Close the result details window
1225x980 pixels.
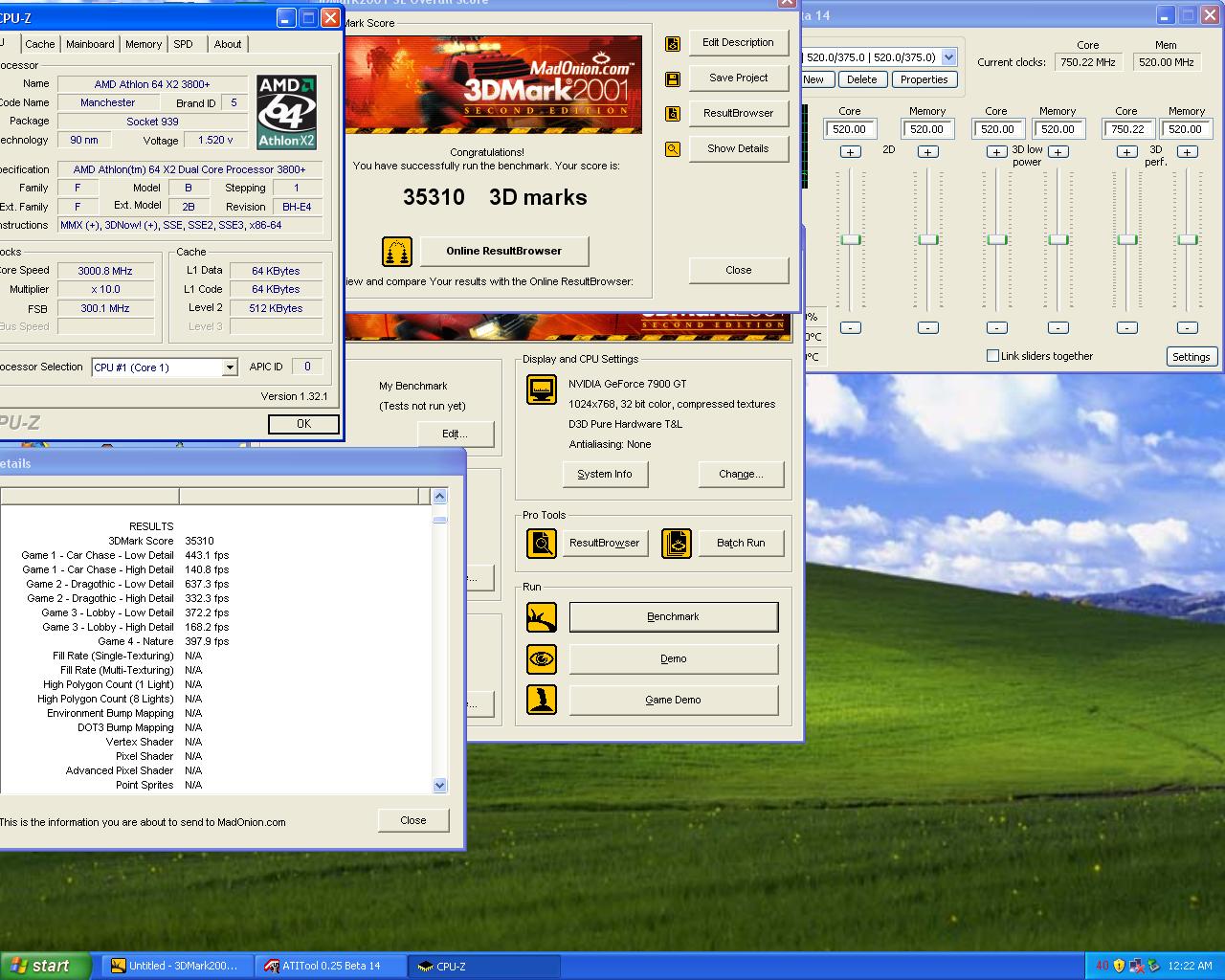click(412, 821)
